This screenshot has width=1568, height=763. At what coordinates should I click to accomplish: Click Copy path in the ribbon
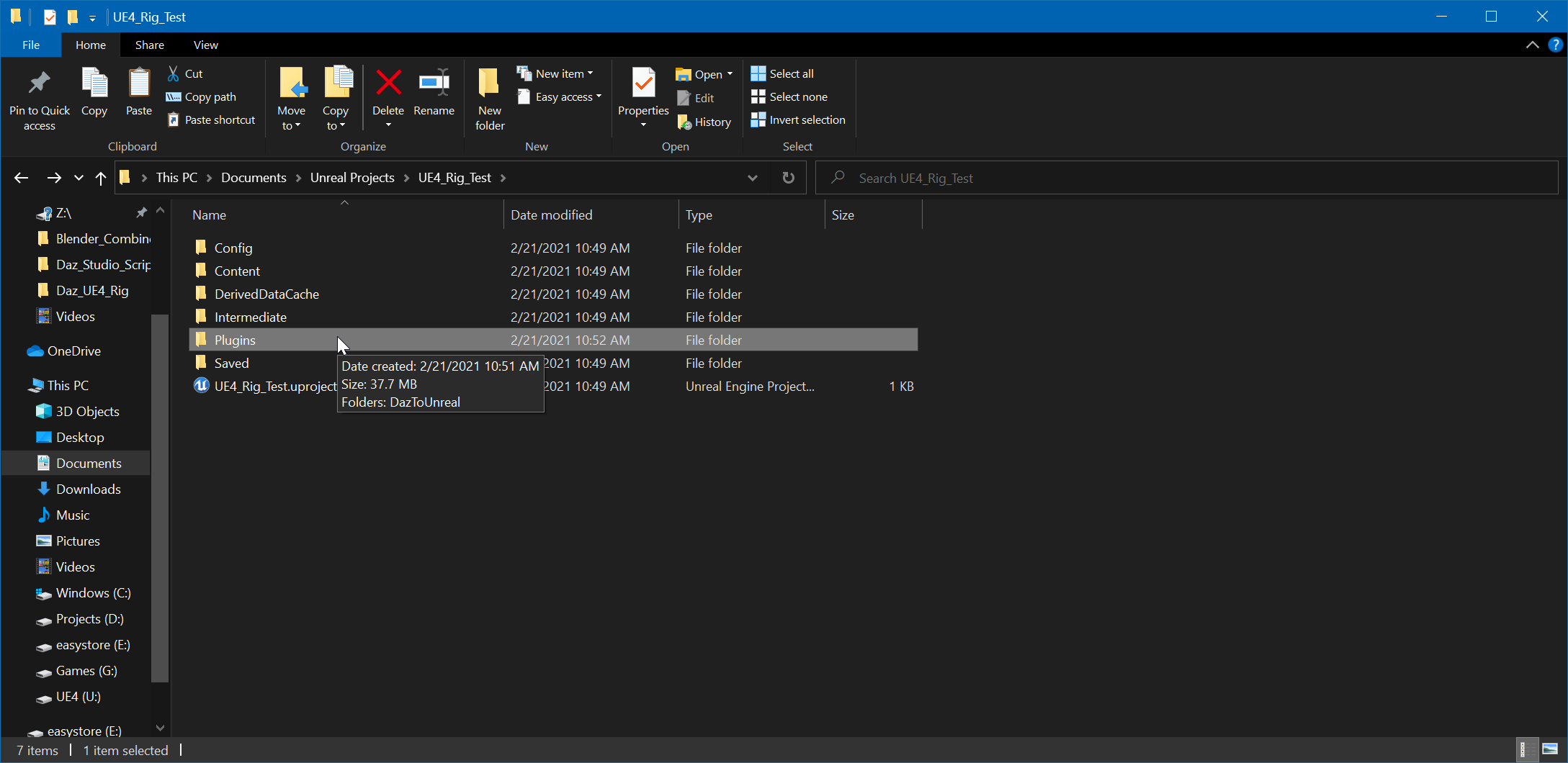pos(201,96)
